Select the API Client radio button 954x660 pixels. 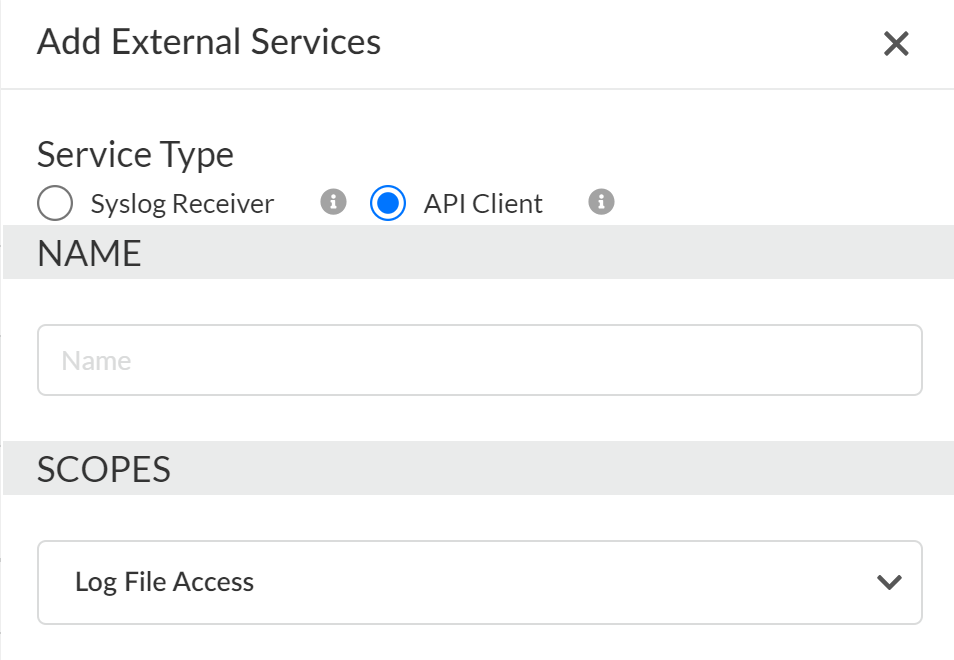387,204
